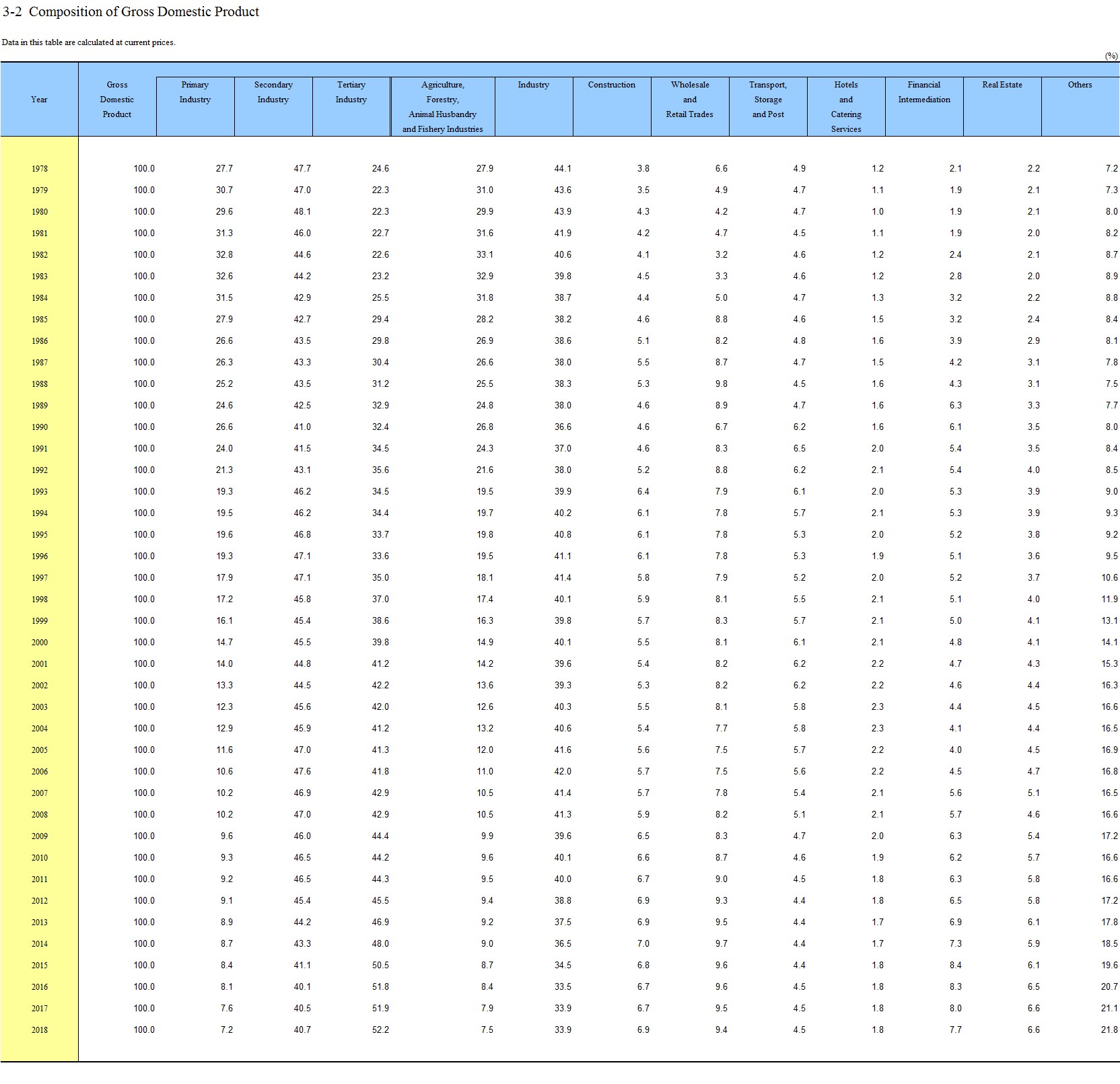The width and height of the screenshot is (1120, 1084).
Task: Click Agriculture value 16.3 for 1999
Action: click(x=485, y=621)
